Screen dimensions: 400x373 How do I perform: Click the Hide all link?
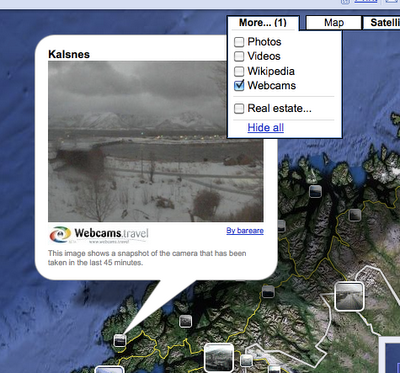tap(266, 128)
